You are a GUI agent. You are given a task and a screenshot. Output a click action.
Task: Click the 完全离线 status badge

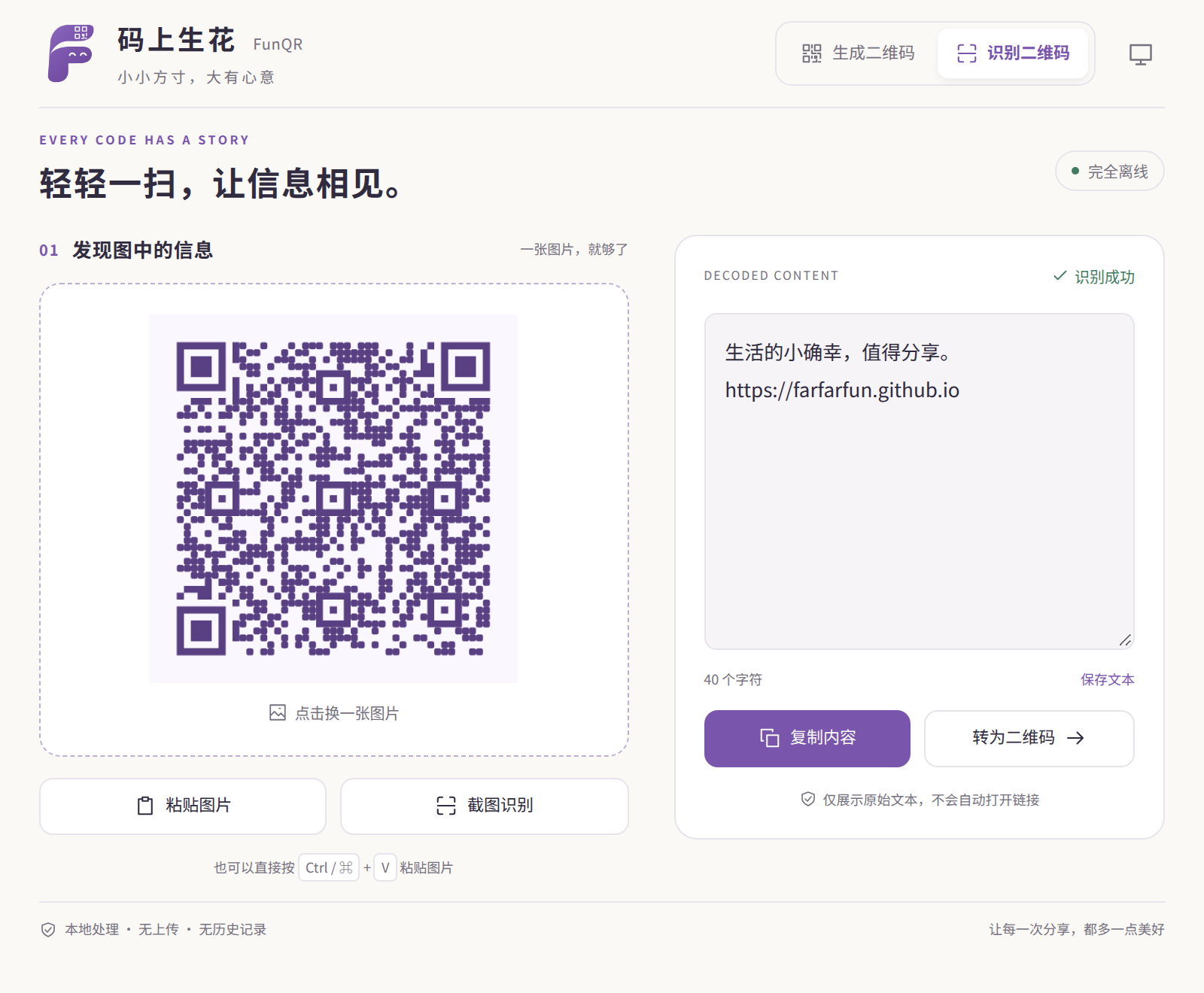[1109, 172]
